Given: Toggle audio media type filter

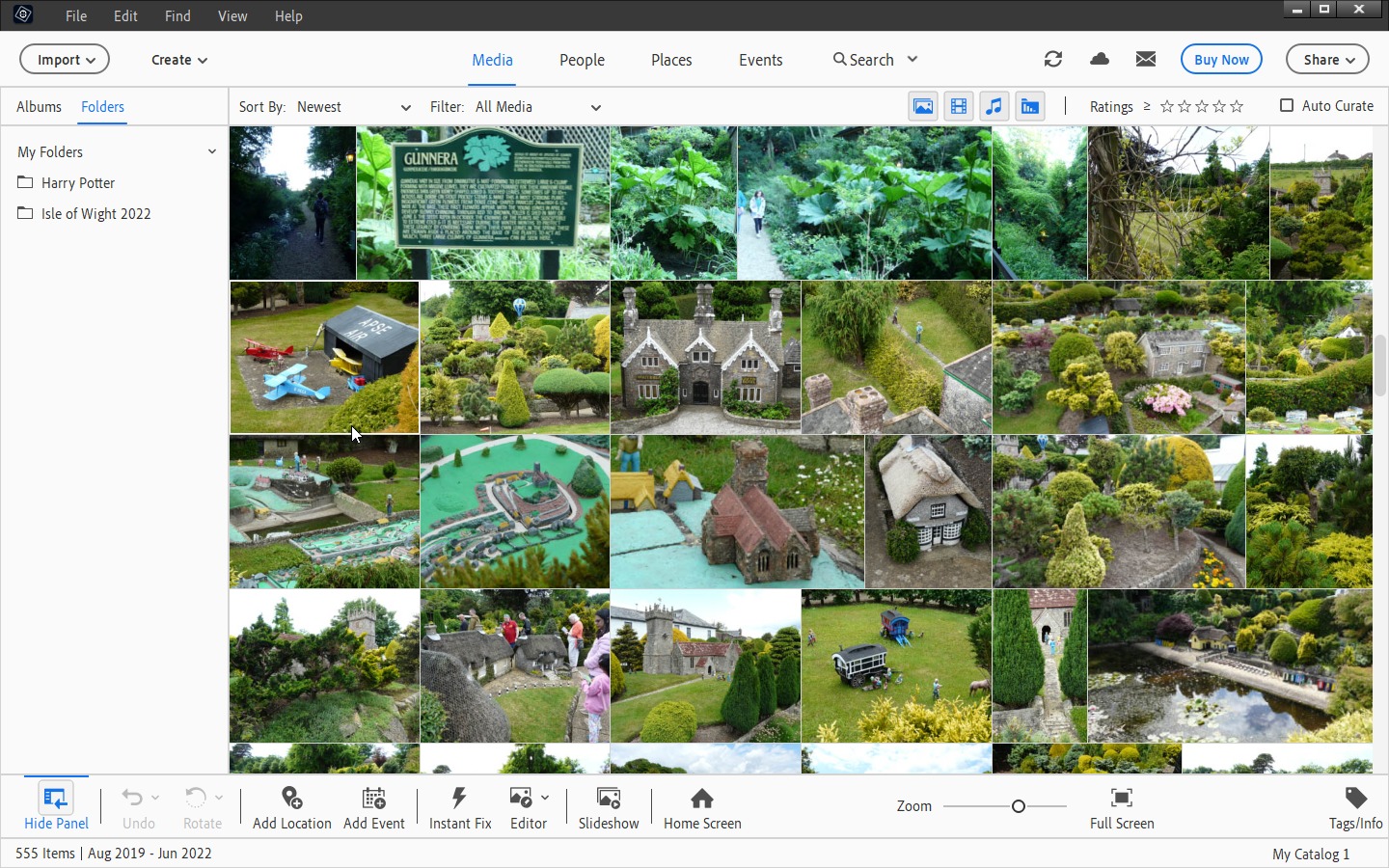Looking at the screenshot, I should click(994, 106).
